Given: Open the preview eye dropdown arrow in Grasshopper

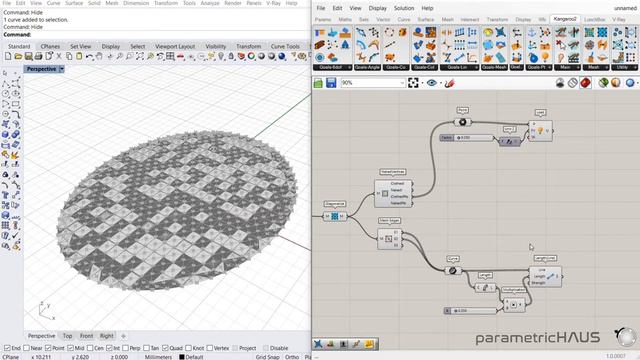Looking at the screenshot, I should click(441, 83).
